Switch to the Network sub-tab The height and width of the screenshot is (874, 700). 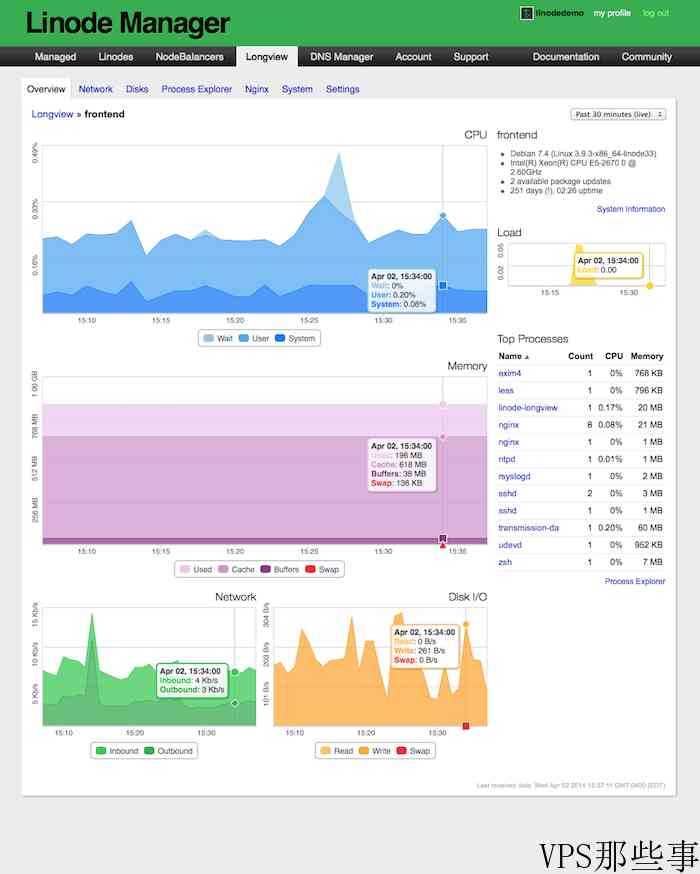(95, 89)
